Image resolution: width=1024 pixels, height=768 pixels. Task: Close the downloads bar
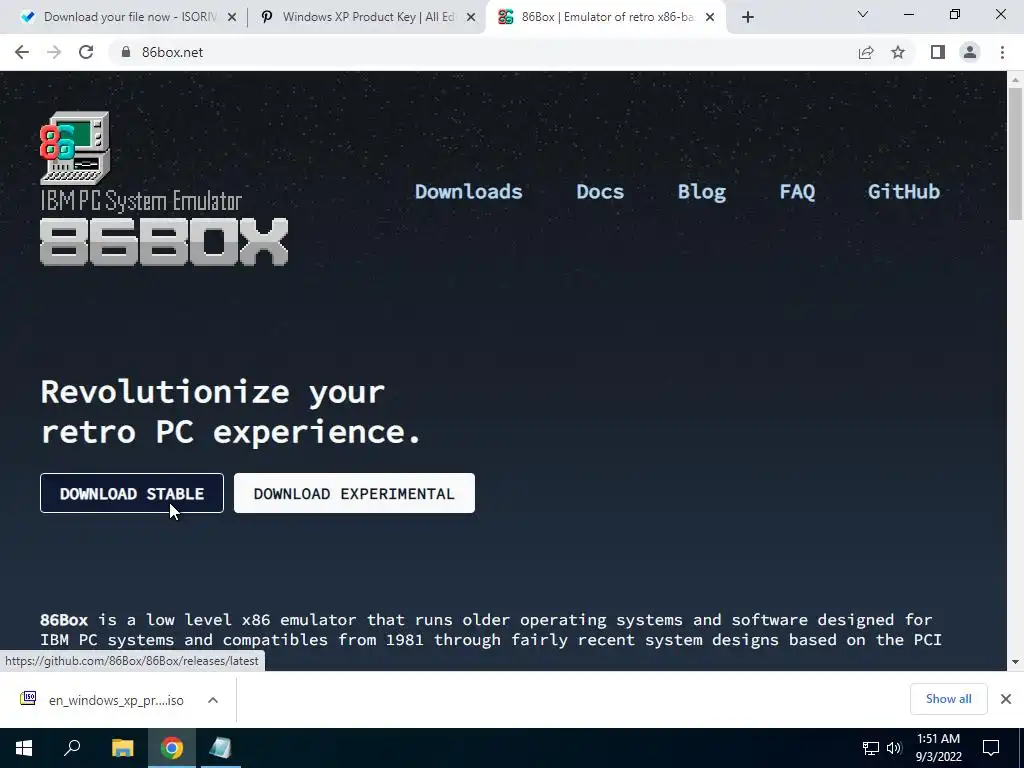point(1006,699)
